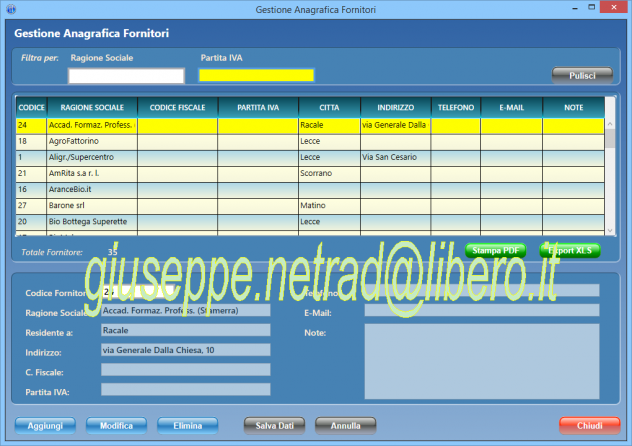The width and height of the screenshot is (632, 446).
Task: Click the Via San Cesario address cell
Action: [x=395, y=158]
